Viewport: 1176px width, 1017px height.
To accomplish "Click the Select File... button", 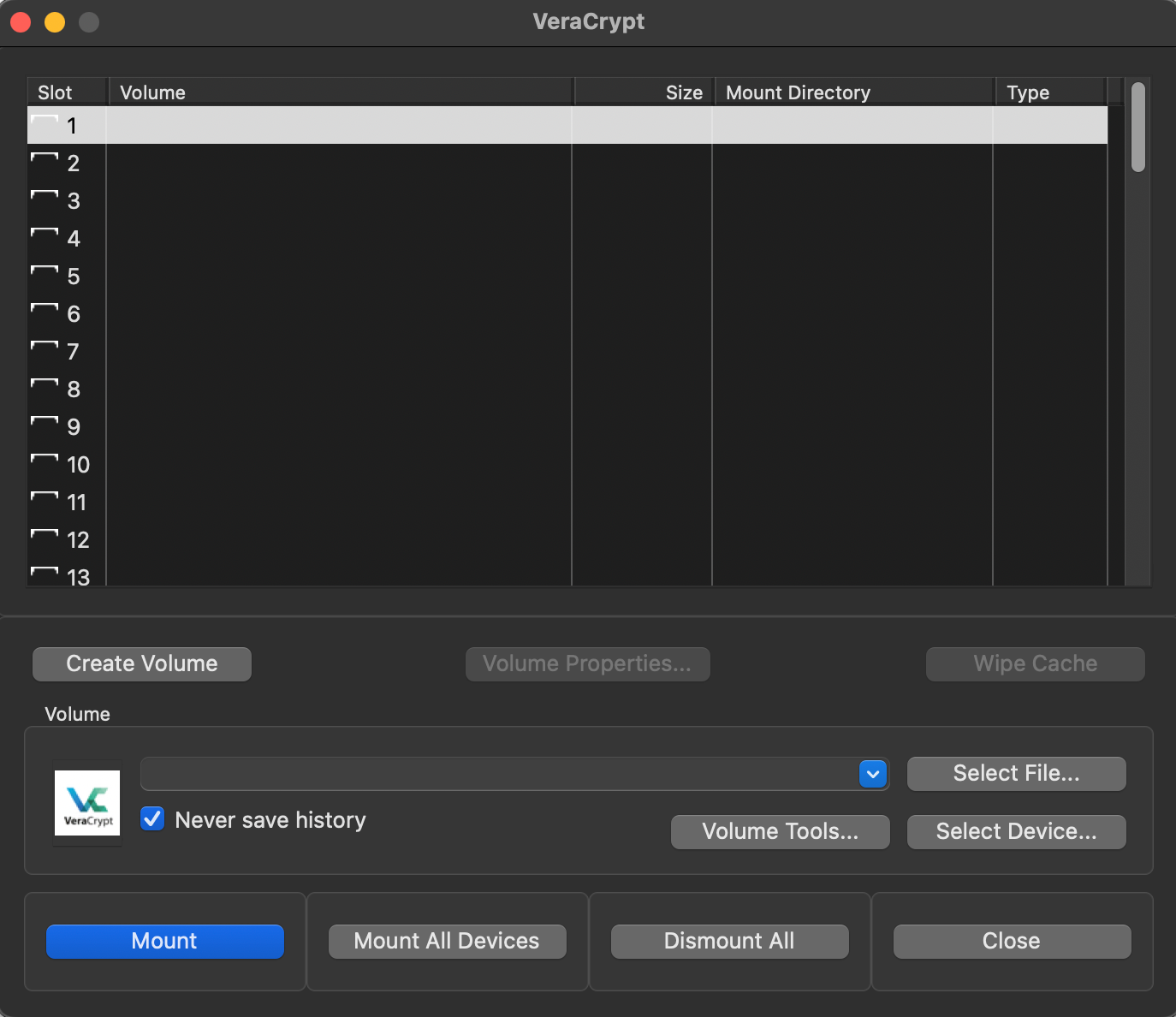I will pyautogui.click(x=1016, y=774).
